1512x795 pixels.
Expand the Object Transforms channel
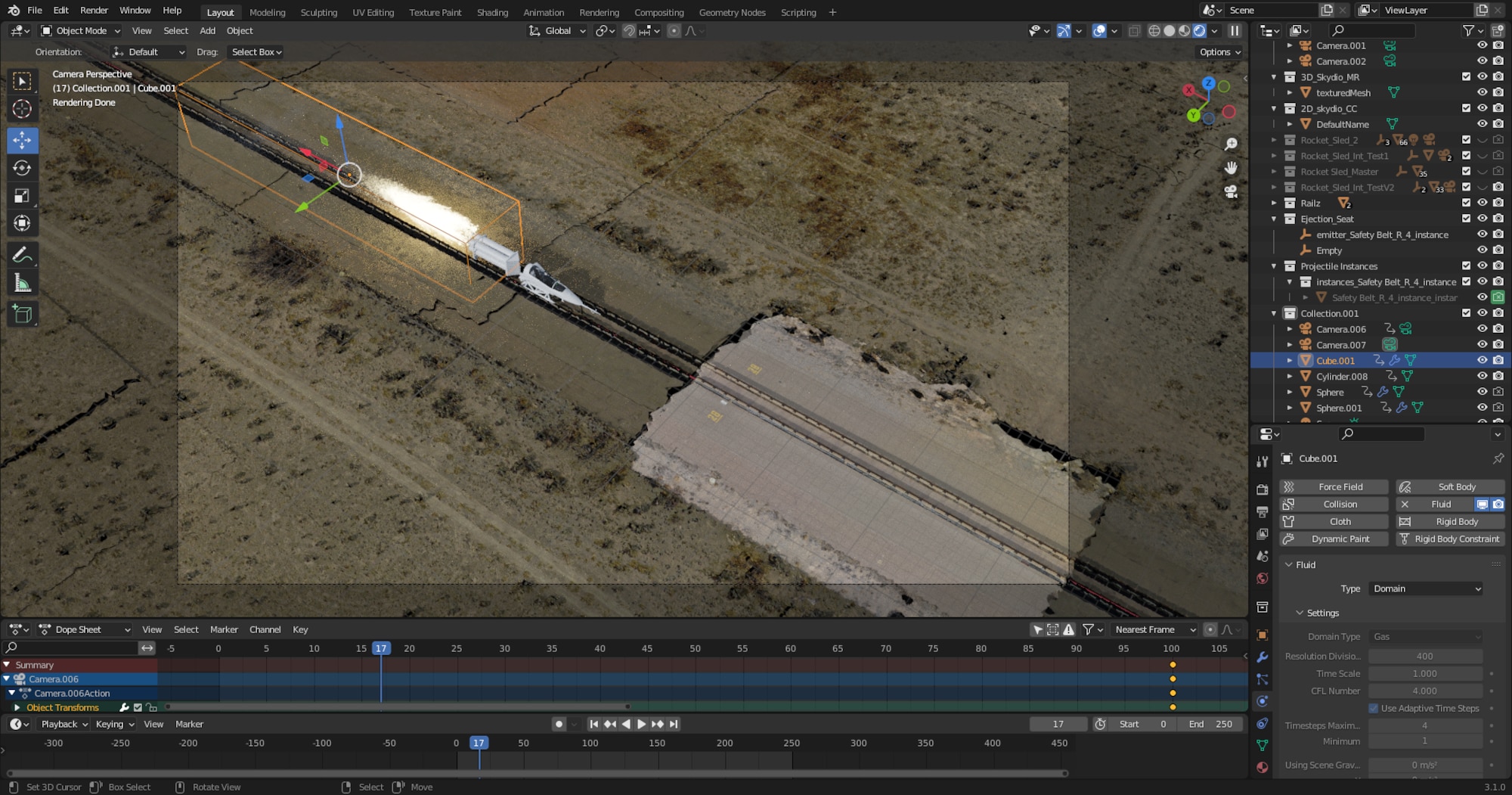[x=17, y=708]
